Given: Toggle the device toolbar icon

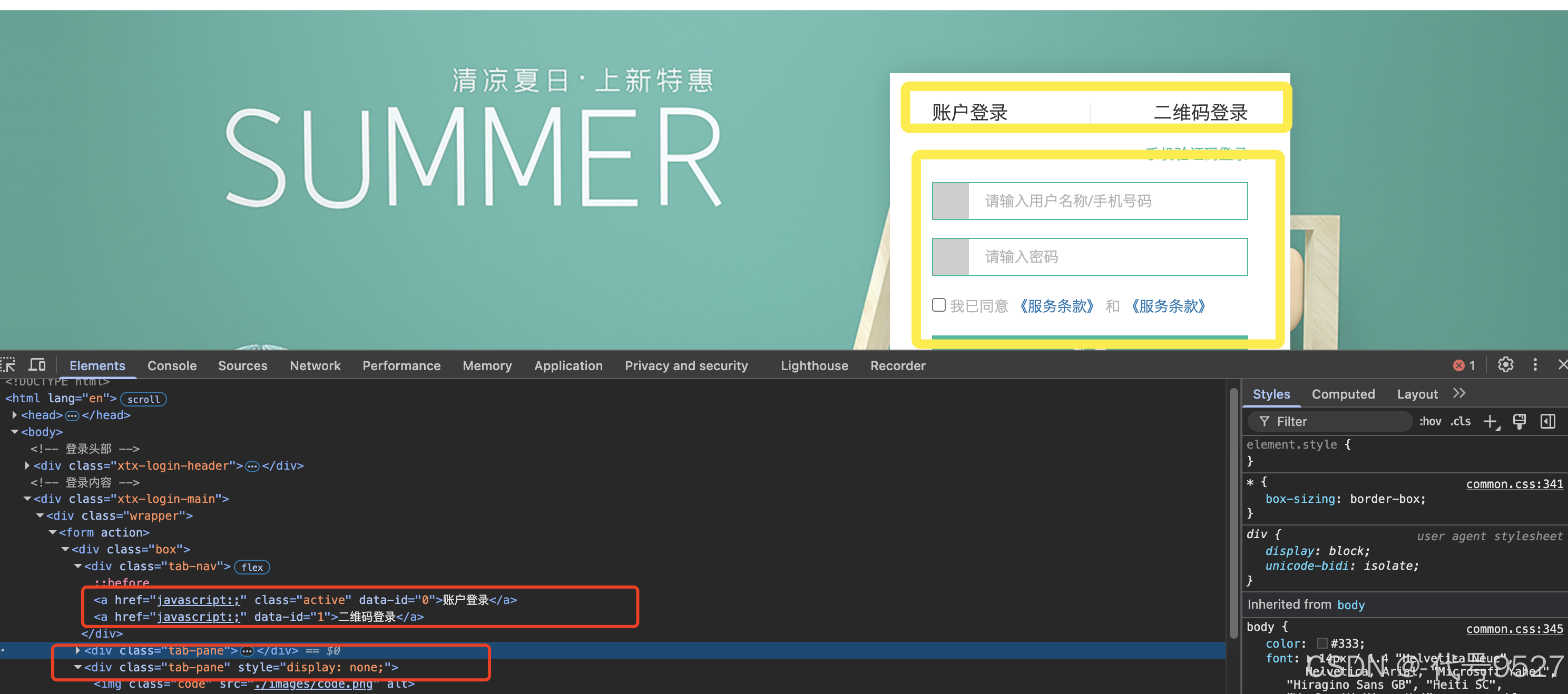Looking at the screenshot, I should [x=37, y=365].
